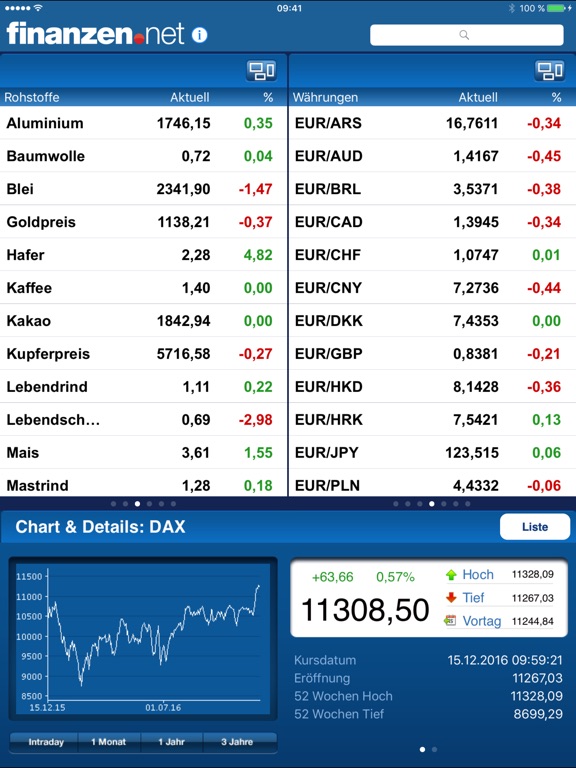The width and height of the screenshot is (576, 768).
Task: Tap the DAX chart thumbnail
Action: click(143, 639)
